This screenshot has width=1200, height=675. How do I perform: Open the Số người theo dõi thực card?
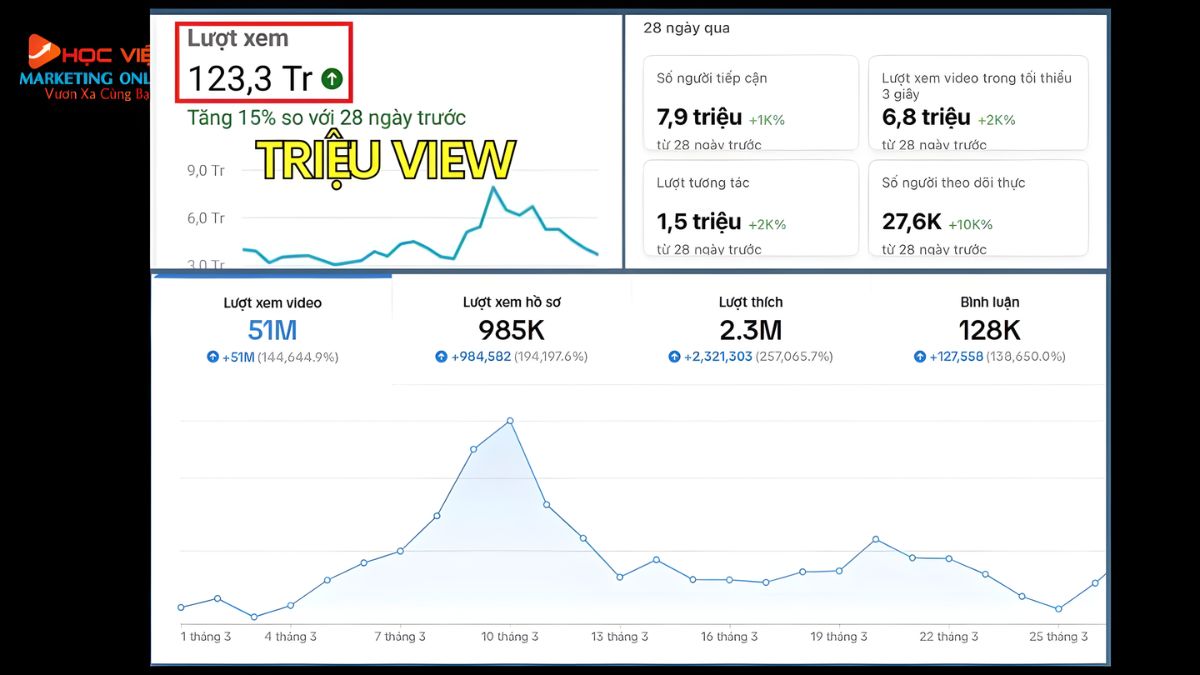pos(977,208)
